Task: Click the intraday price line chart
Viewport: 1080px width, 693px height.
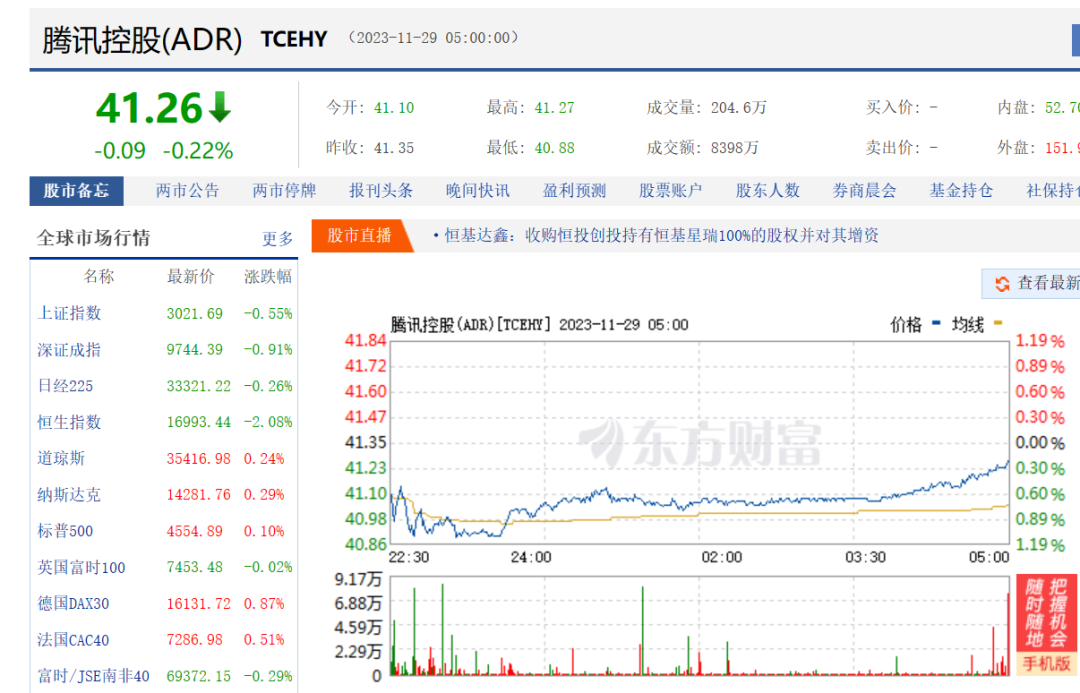Action: click(700, 442)
